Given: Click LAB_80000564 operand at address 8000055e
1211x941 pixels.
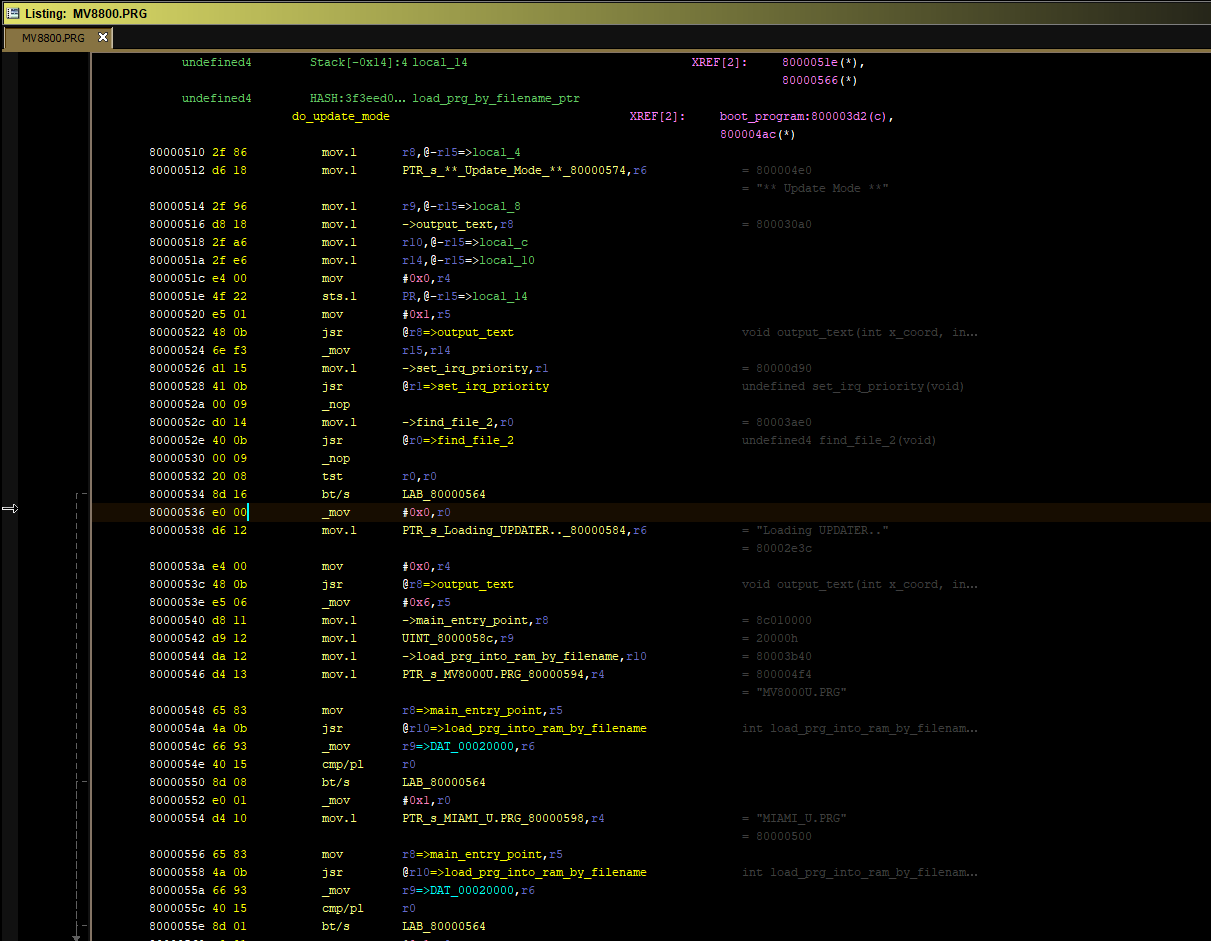Looking at the screenshot, I should click(444, 926).
